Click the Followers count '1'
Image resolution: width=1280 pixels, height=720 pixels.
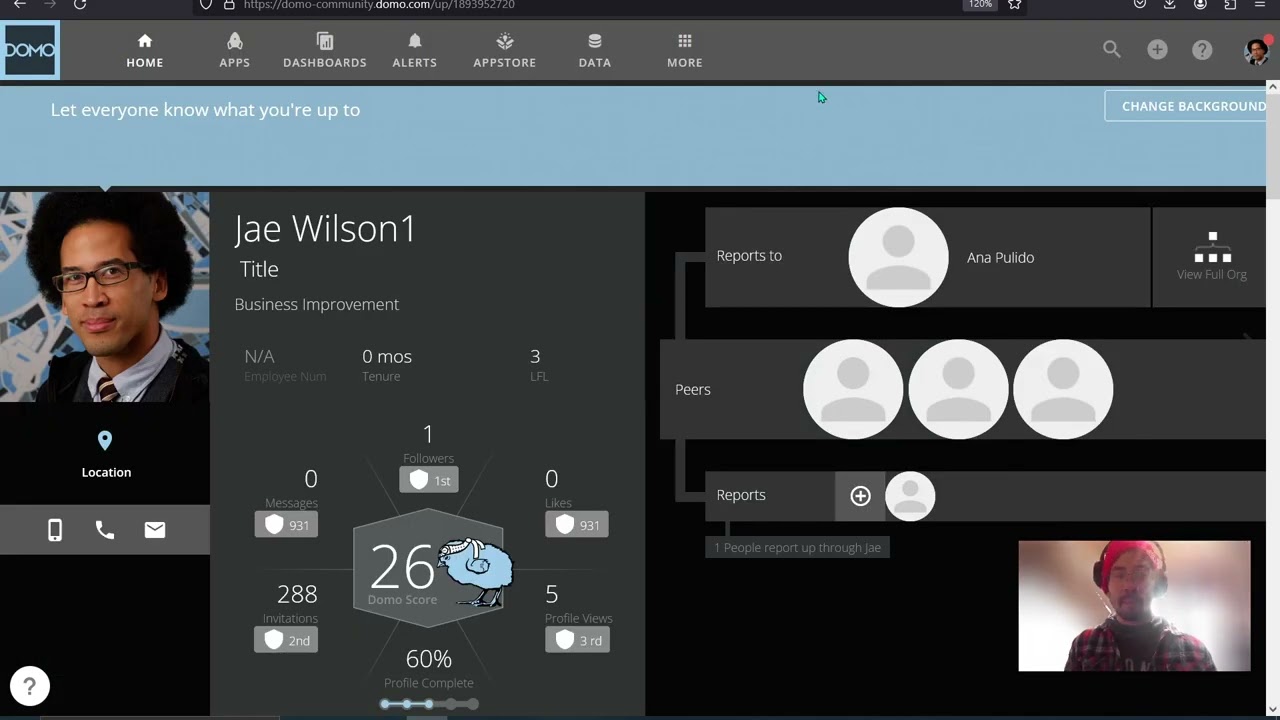click(428, 434)
